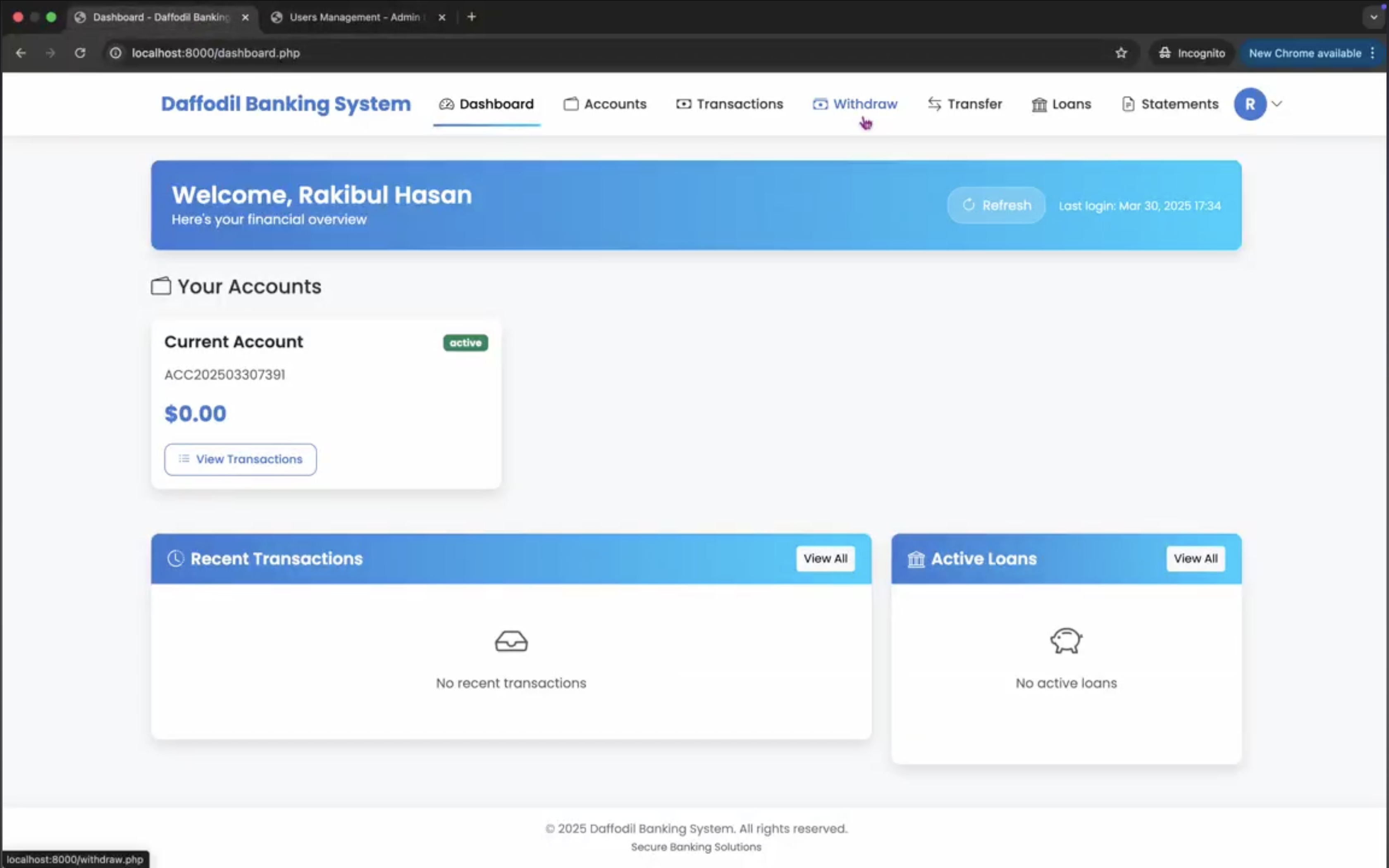Switch to Users Management Admin tab
The width and height of the screenshot is (1389, 868).
(x=354, y=17)
